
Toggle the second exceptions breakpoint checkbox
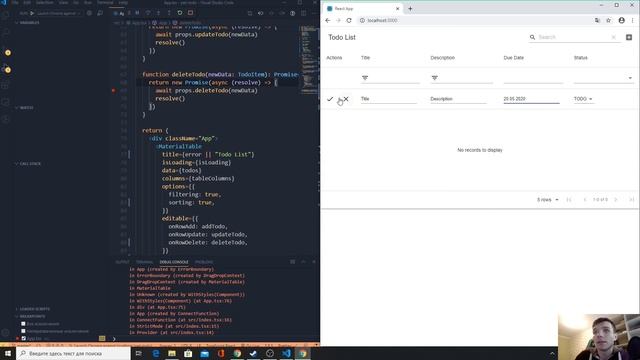click(x=23, y=331)
